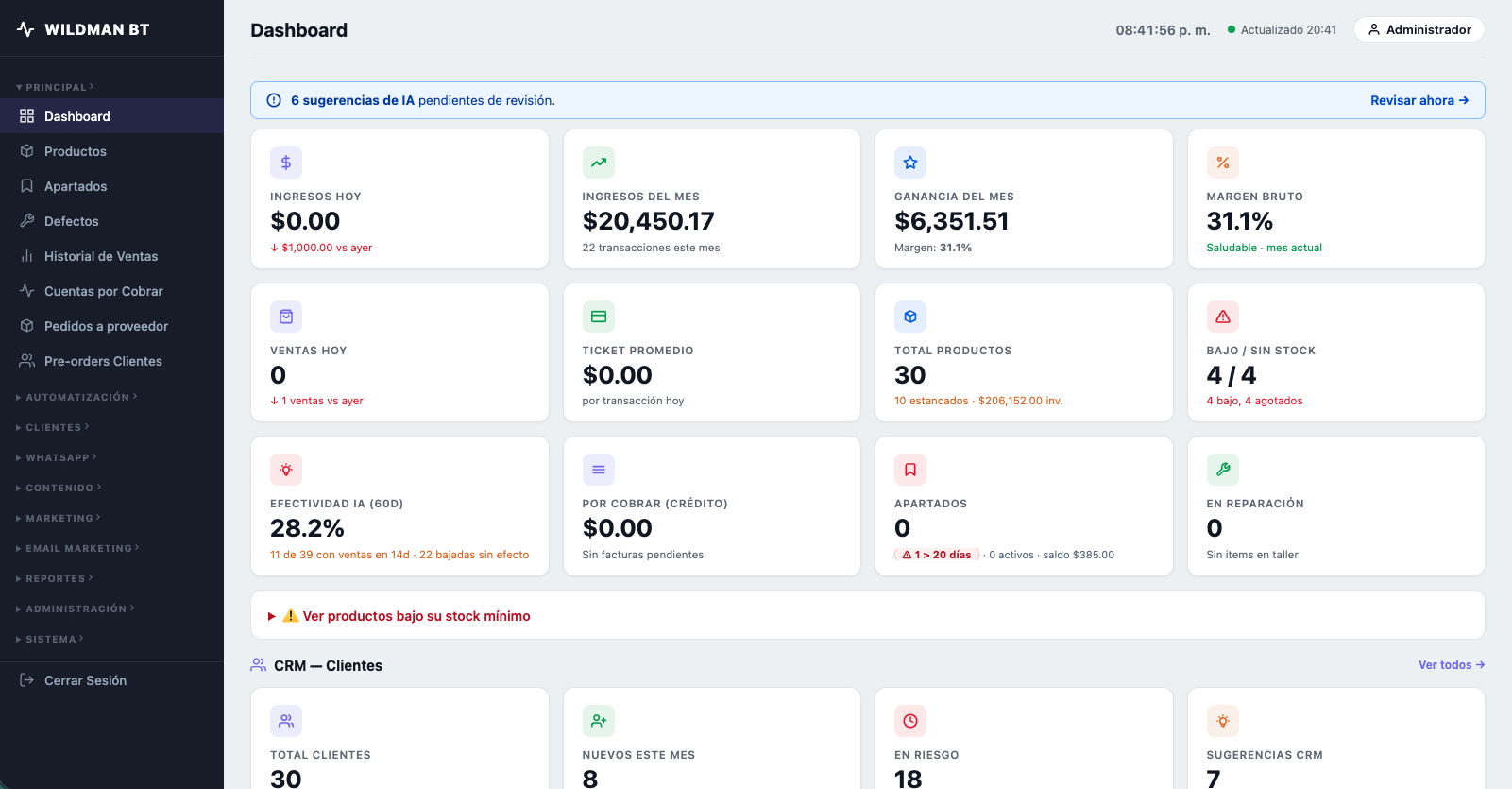1512x789 pixels.
Task: Click the Defectos wrench icon in sidebar
Action: (x=26, y=221)
